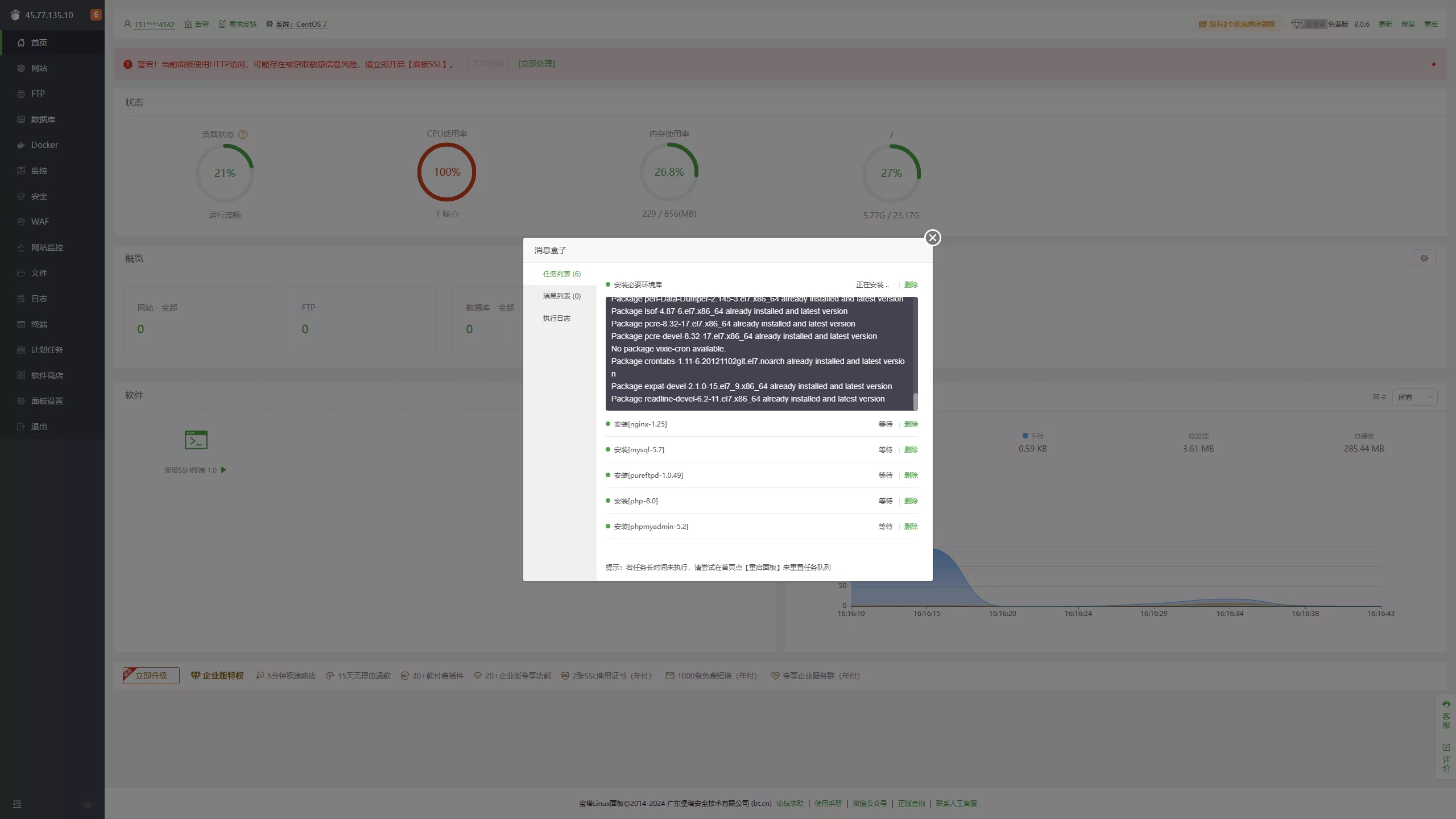Open the 文件 file manager
This screenshot has height=819, width=1456.
(39, 272)
